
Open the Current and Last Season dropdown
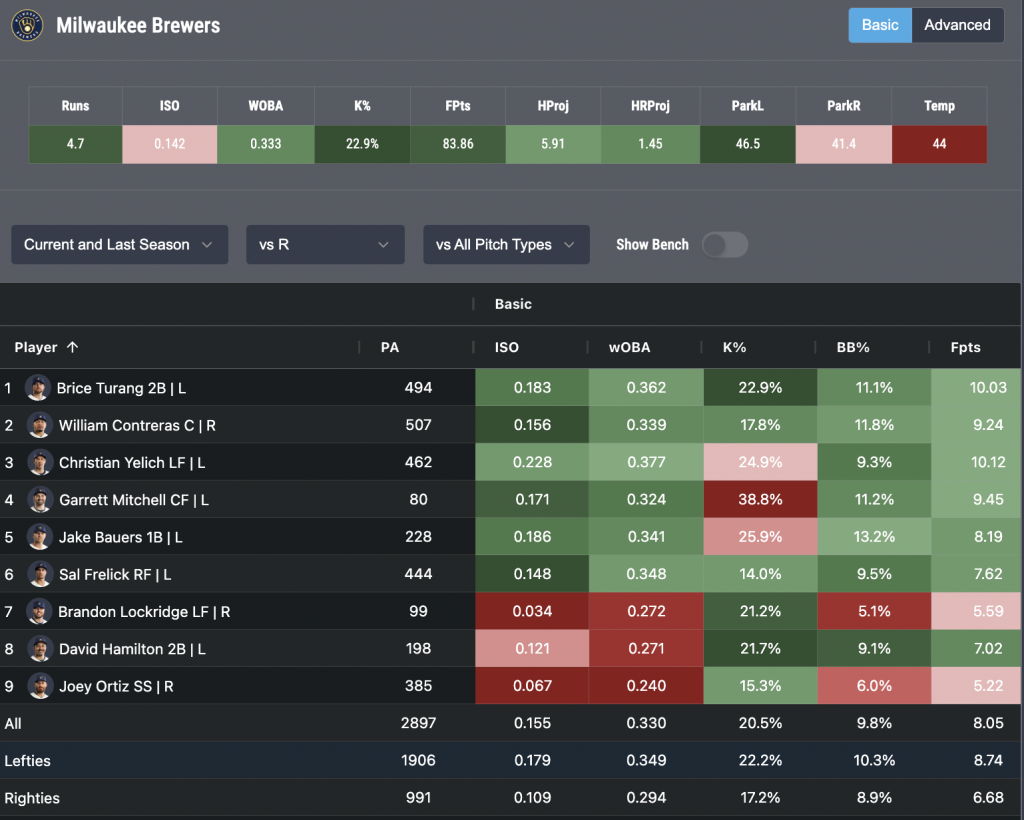coord(119,245)
